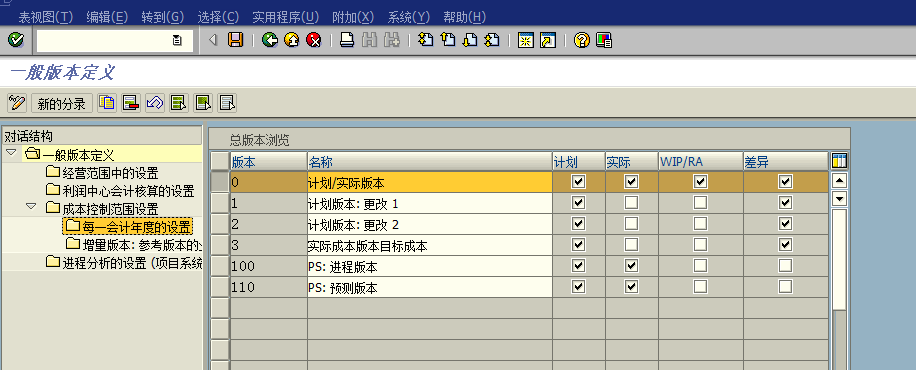Click the 名称 column header

(x=429, y=161)
